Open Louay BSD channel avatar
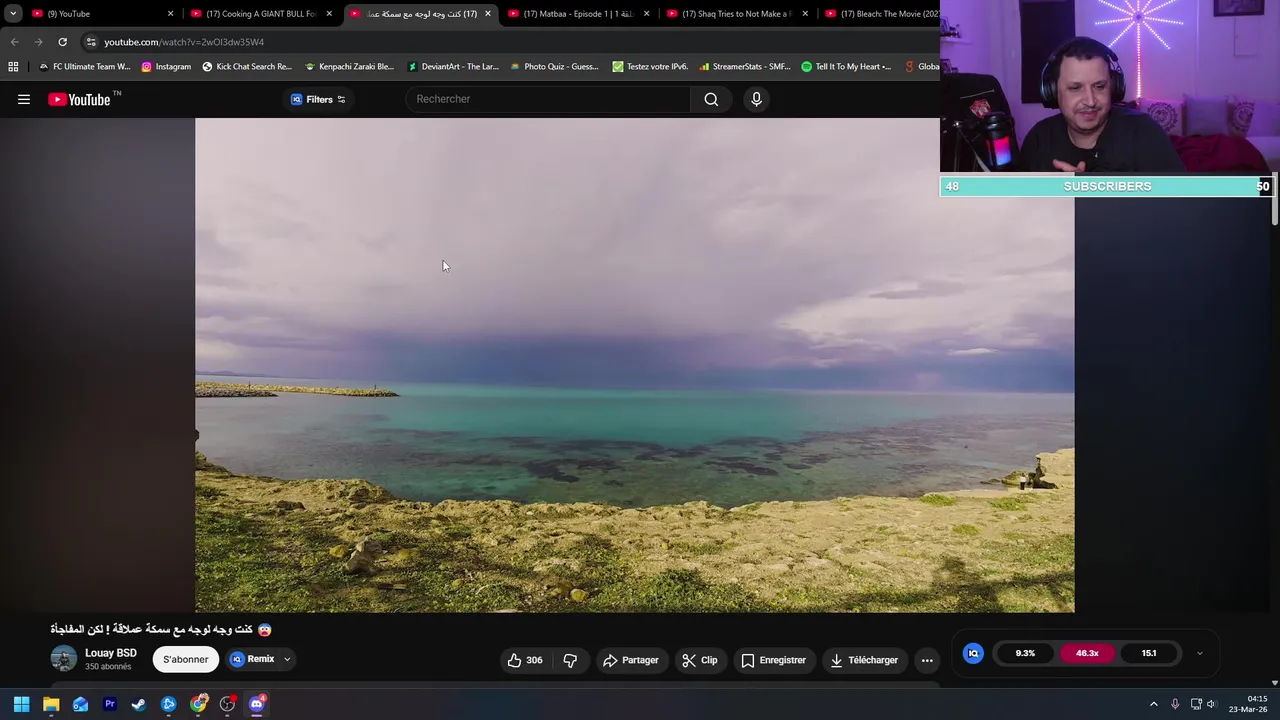Screen dimensions: 1280x720 64,659
